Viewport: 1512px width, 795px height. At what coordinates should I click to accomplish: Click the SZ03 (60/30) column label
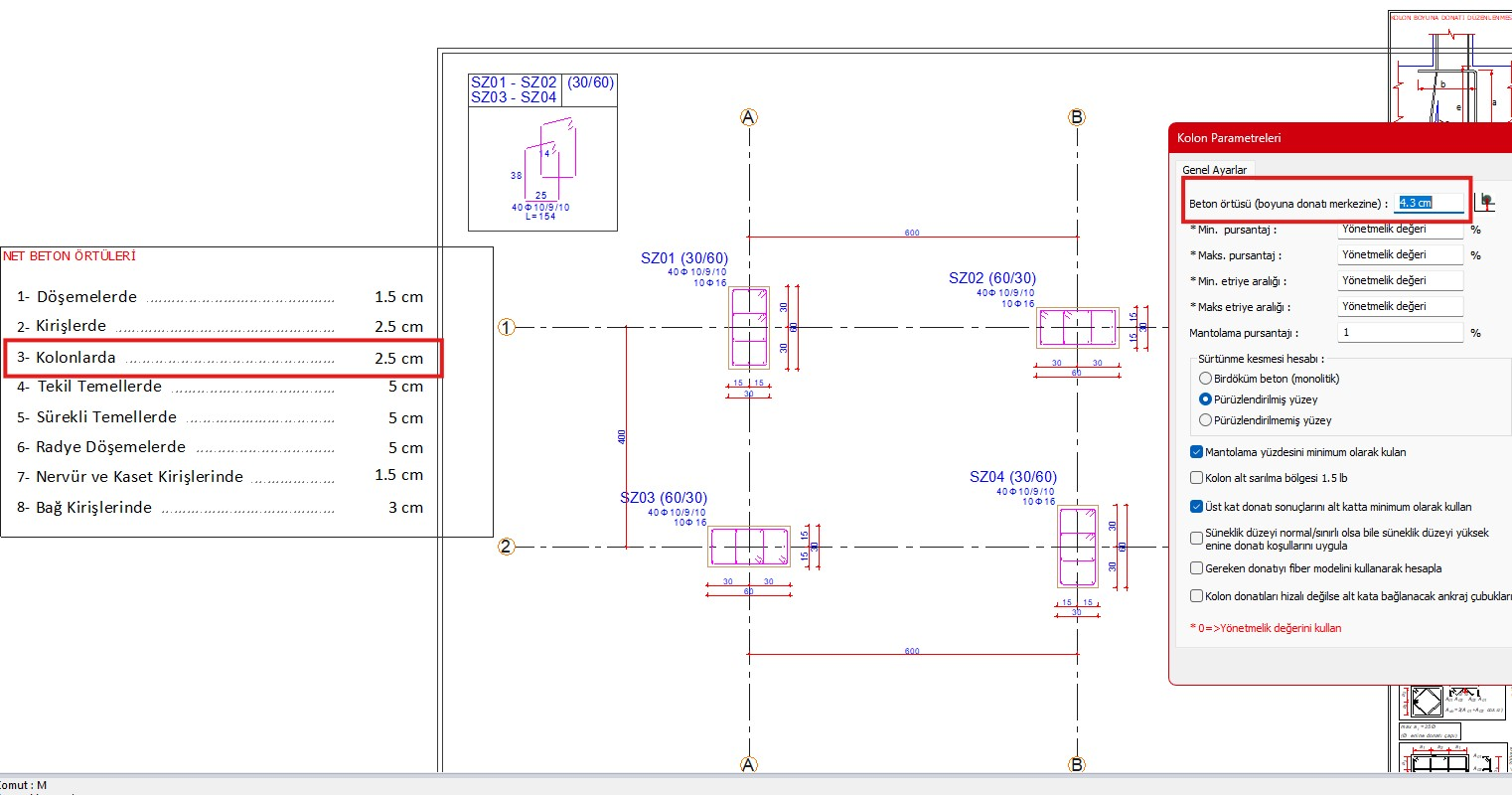coord(664,498)
